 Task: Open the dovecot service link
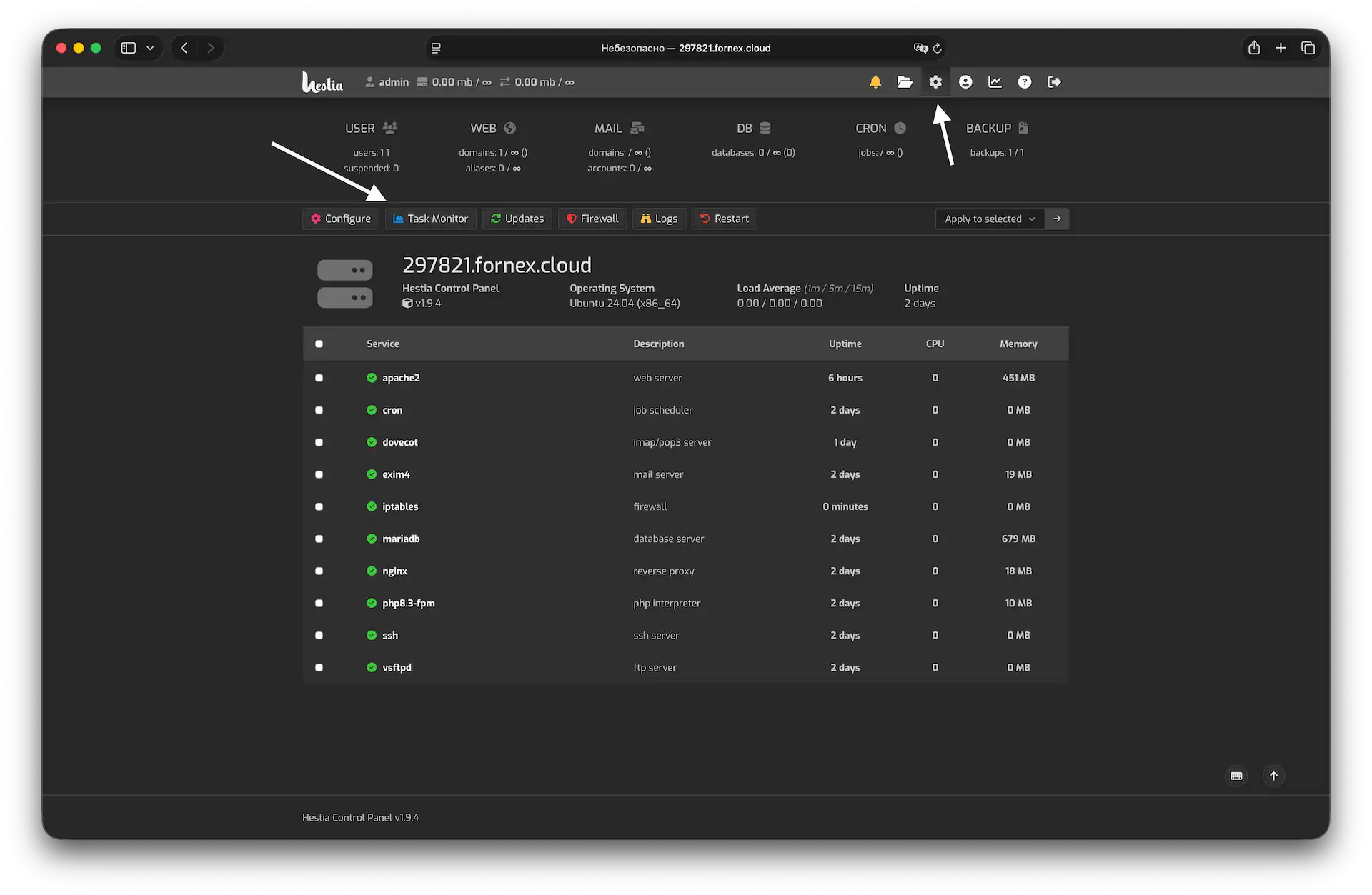399,442
